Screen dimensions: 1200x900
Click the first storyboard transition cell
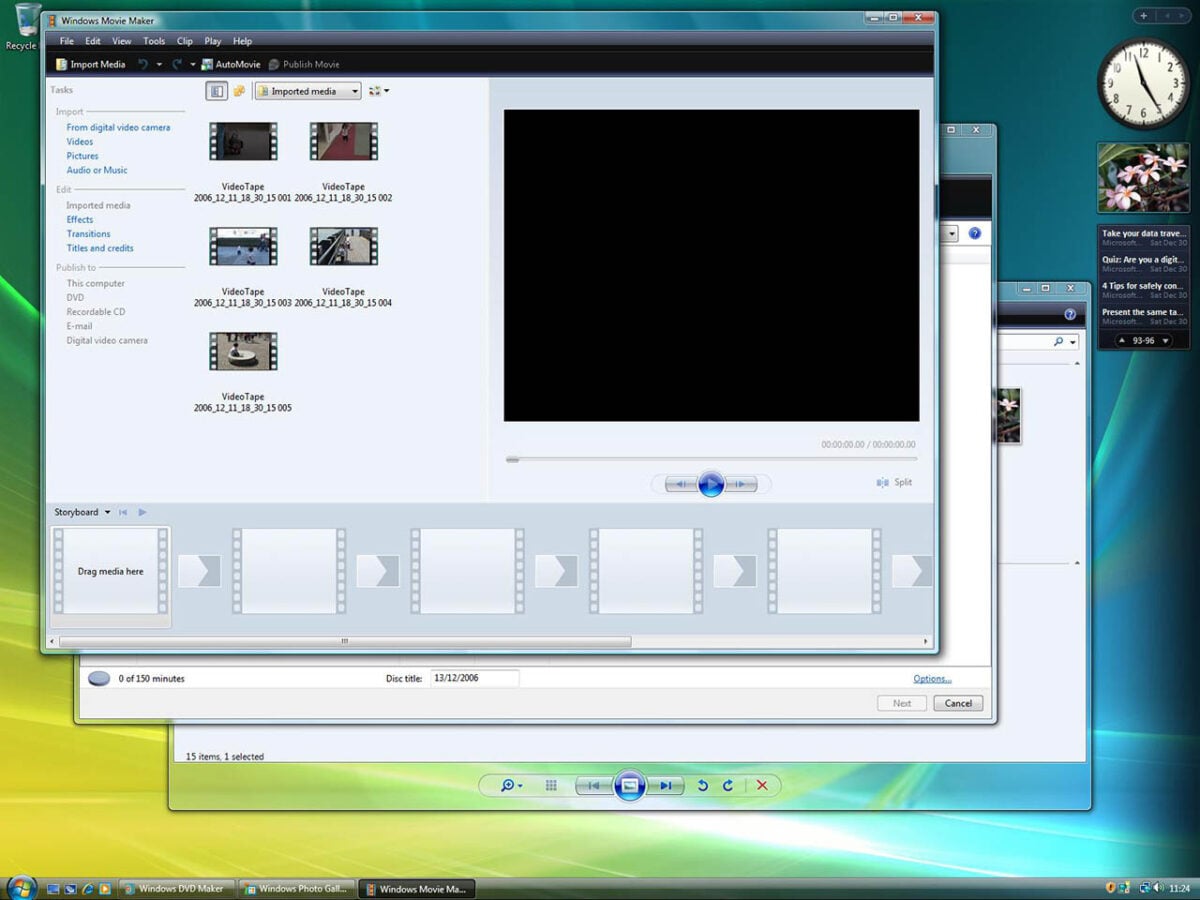click(199, 571)
